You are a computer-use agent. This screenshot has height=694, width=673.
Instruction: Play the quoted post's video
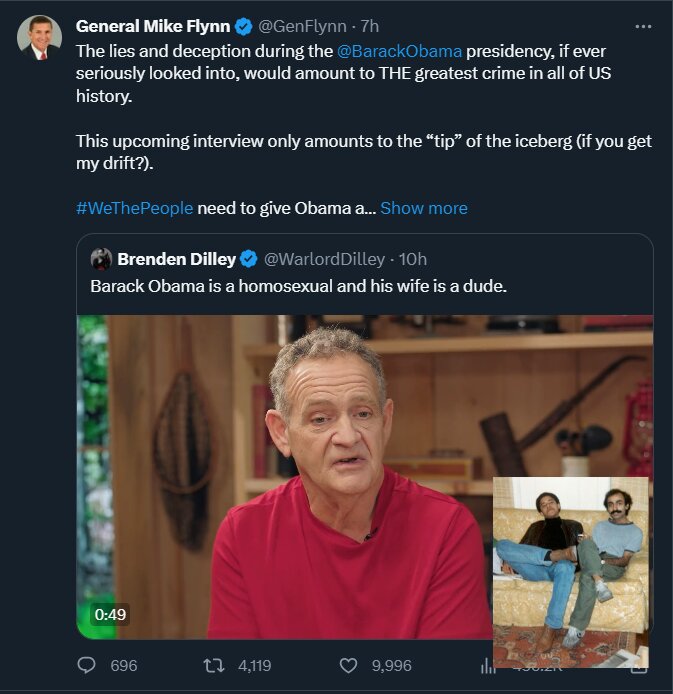coord(300,470)
